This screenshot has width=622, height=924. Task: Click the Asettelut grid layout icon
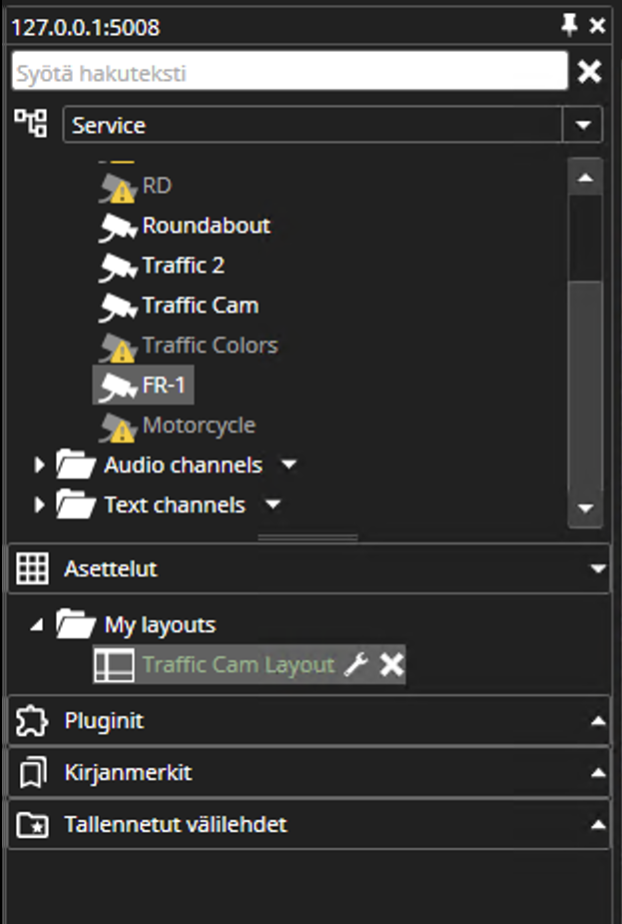33,568
